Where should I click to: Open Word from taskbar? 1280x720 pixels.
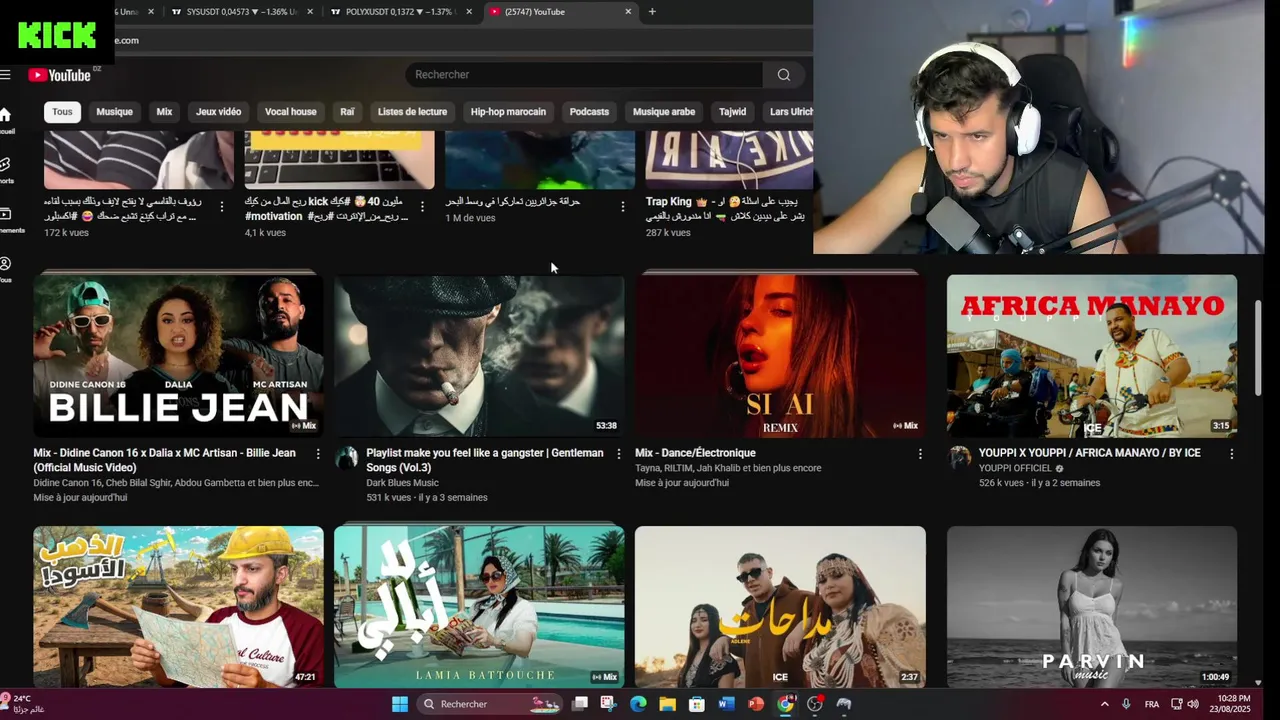[726, 704]
